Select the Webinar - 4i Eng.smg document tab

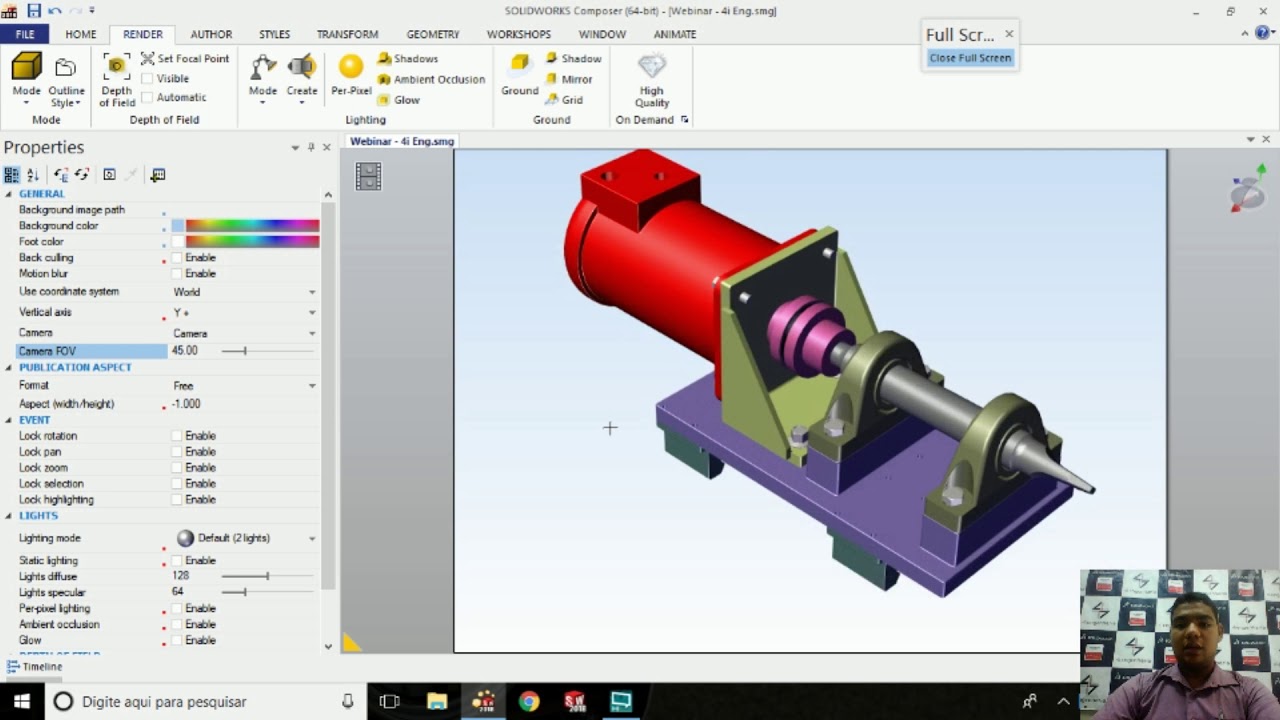click(401, 141)
